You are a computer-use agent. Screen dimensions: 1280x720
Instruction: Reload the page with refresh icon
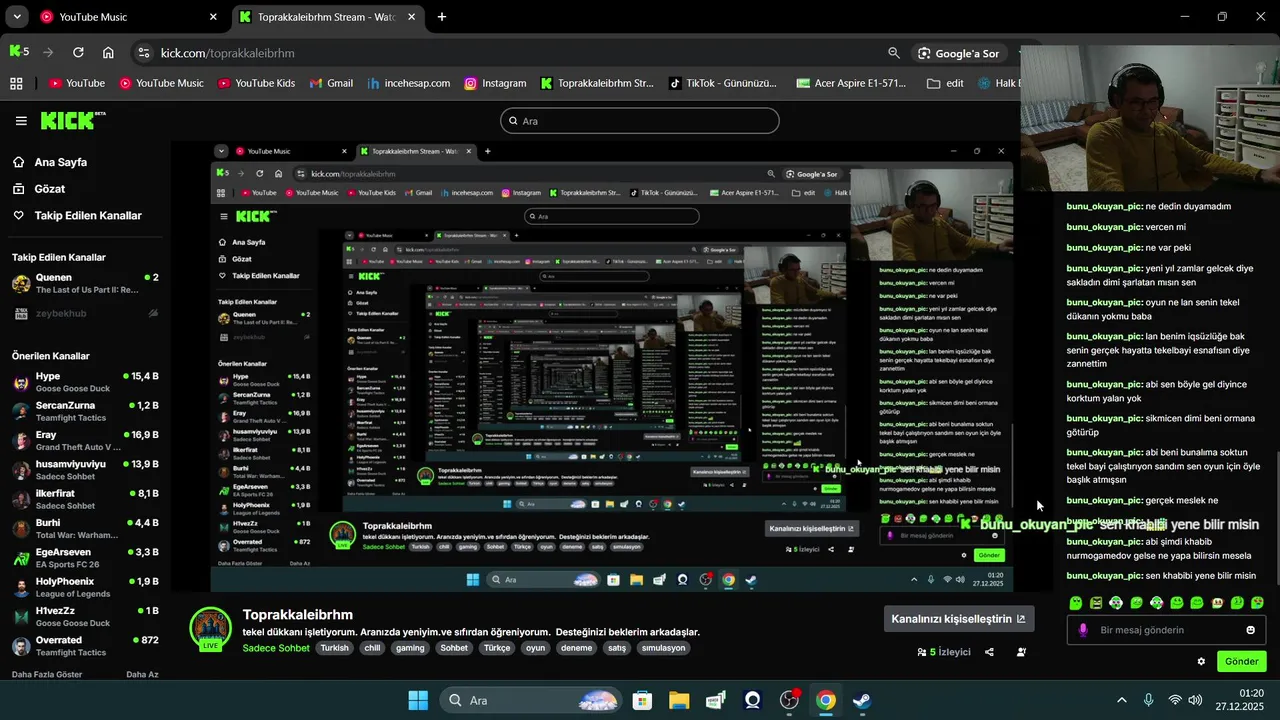click(78, 53)
